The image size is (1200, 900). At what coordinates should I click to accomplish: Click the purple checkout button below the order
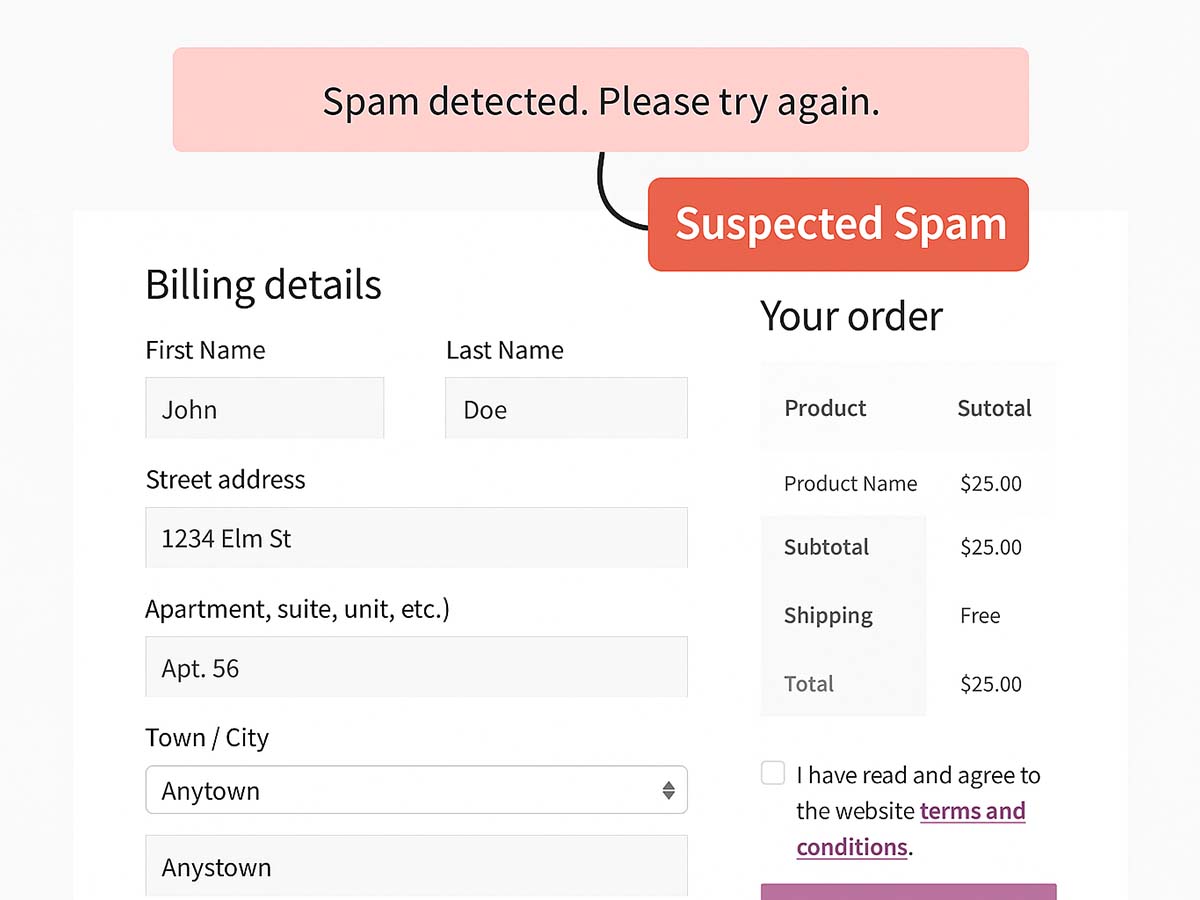coord(908,893)
